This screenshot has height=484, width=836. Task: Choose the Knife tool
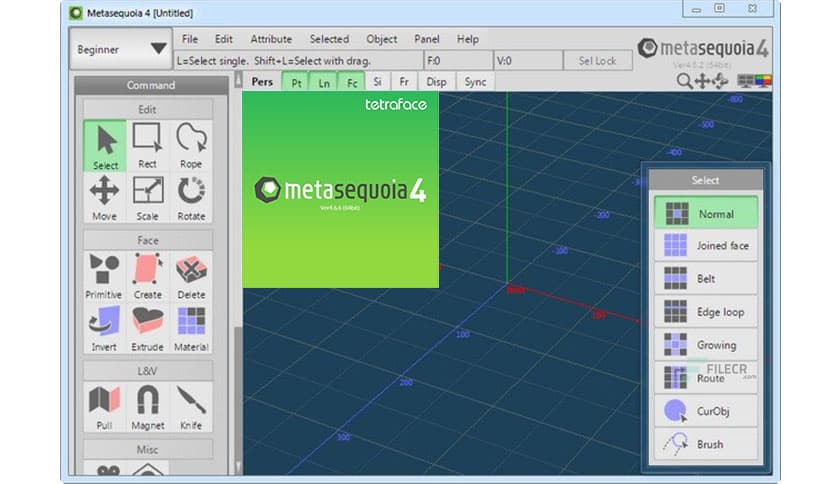click(x=191, y=407)
